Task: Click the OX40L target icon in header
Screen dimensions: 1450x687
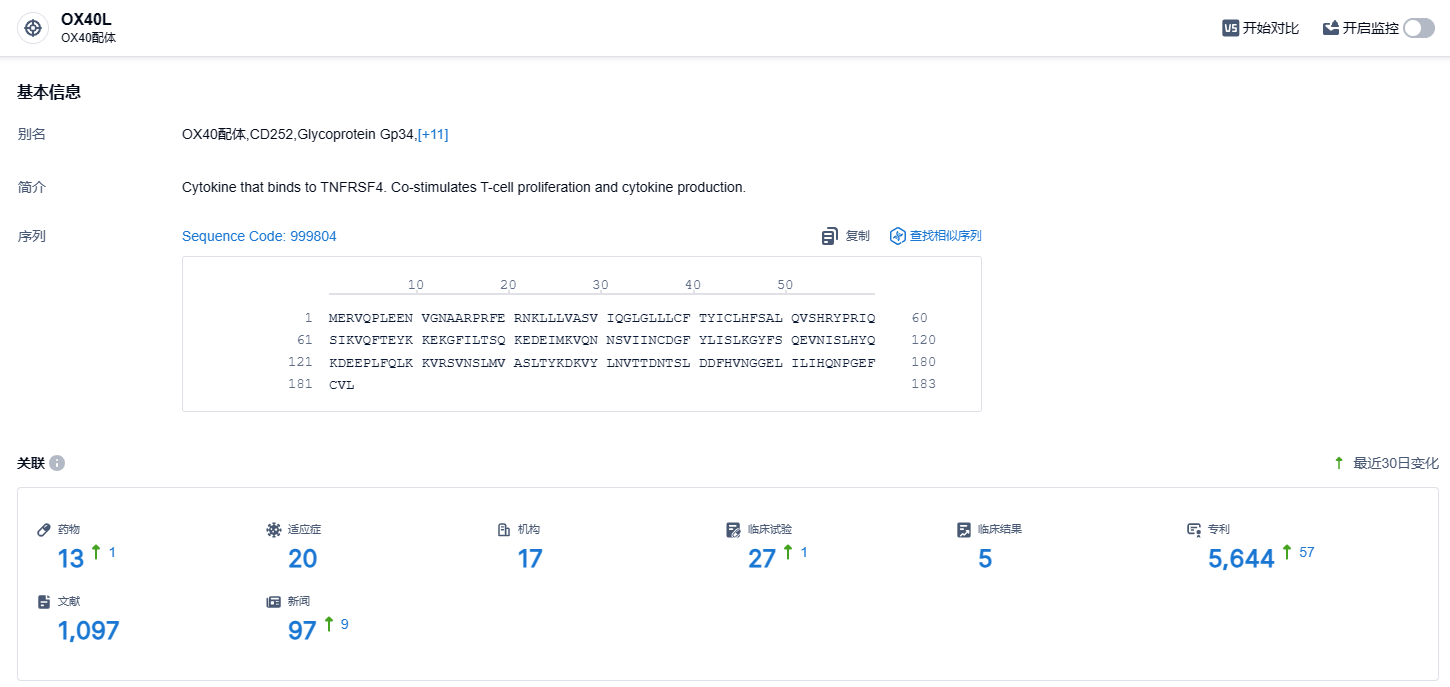Action: pos(33,28)
